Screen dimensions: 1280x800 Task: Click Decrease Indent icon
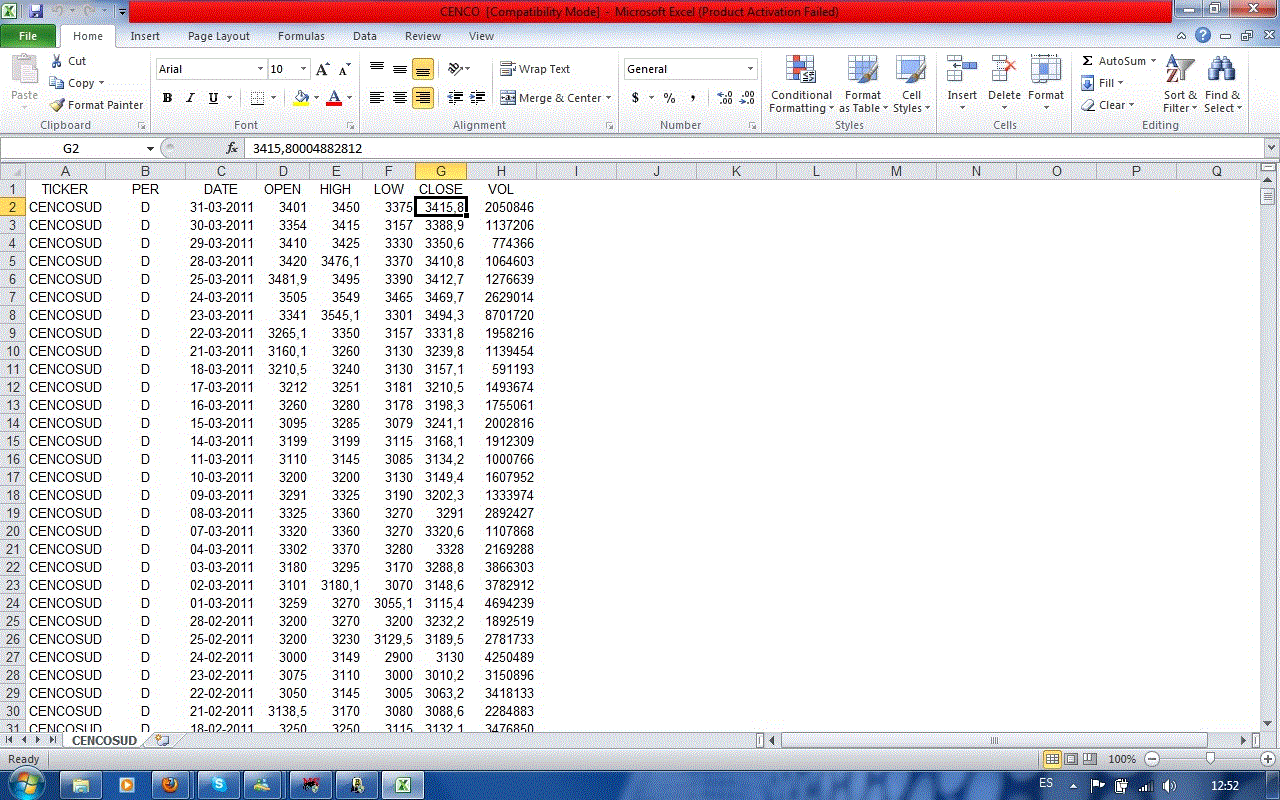(455, 98)
